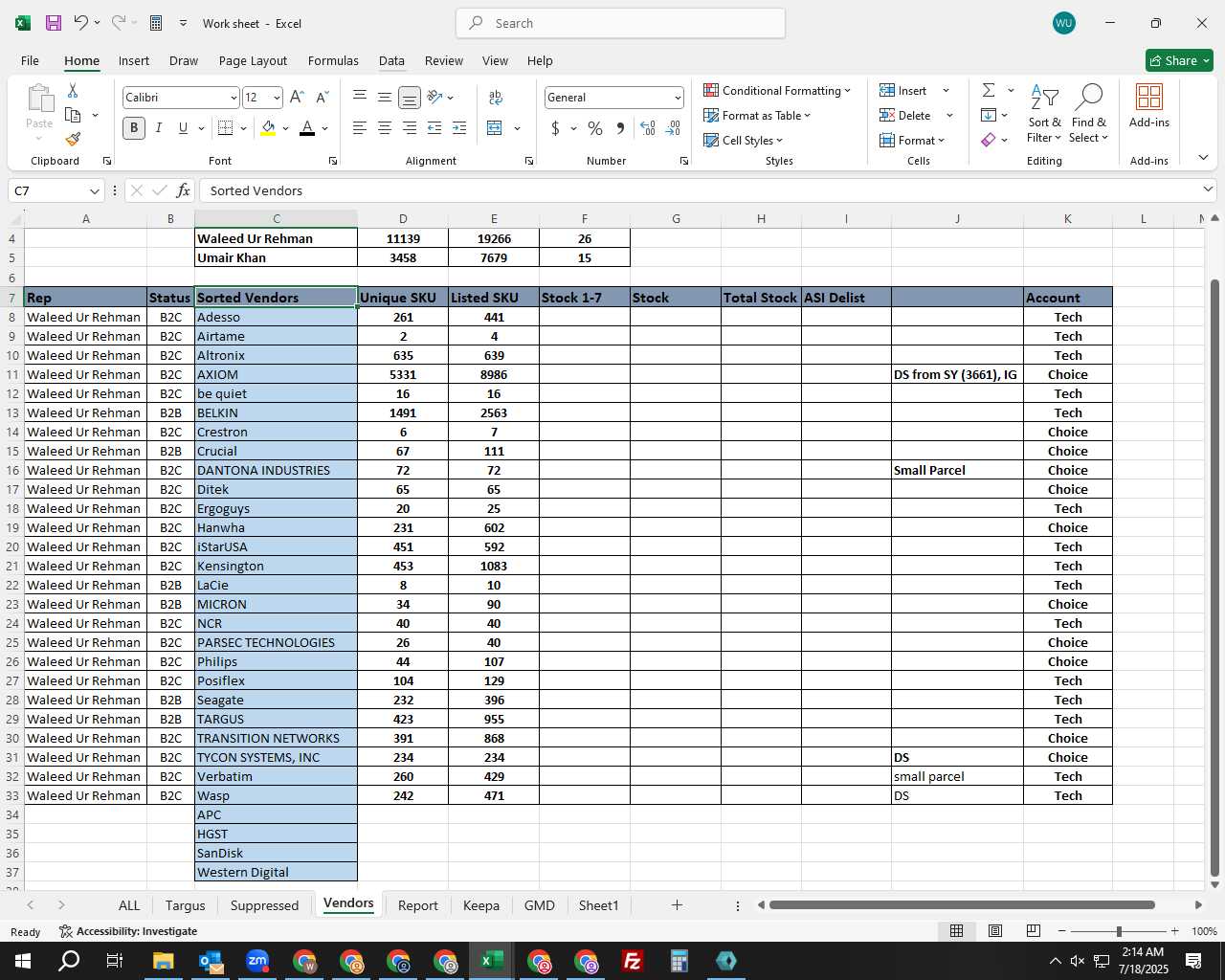Open the Insert ribbon tab
The image size is (1225, 980).
click(134, 60)
